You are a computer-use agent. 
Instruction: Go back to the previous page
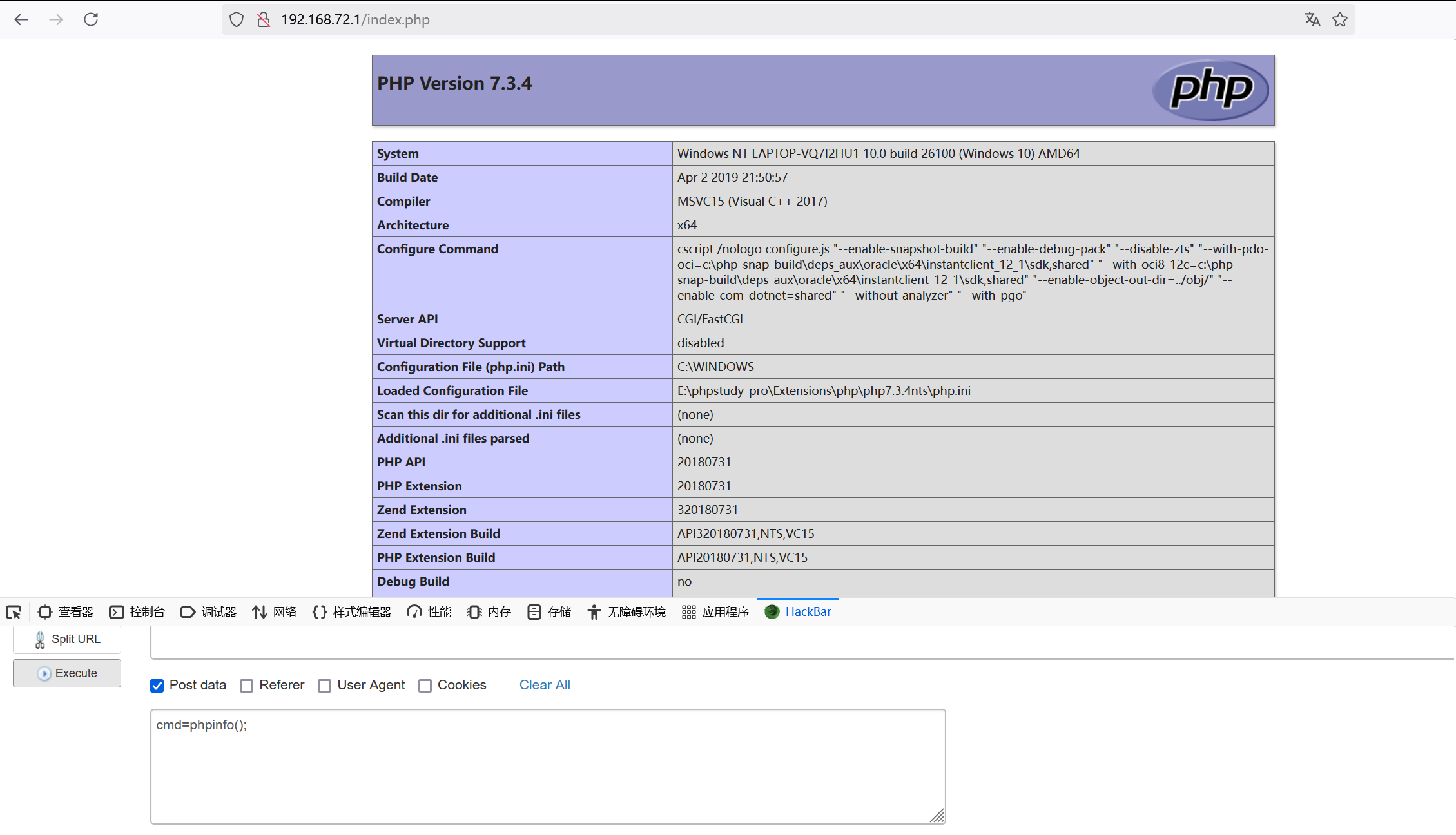[21, 19]
